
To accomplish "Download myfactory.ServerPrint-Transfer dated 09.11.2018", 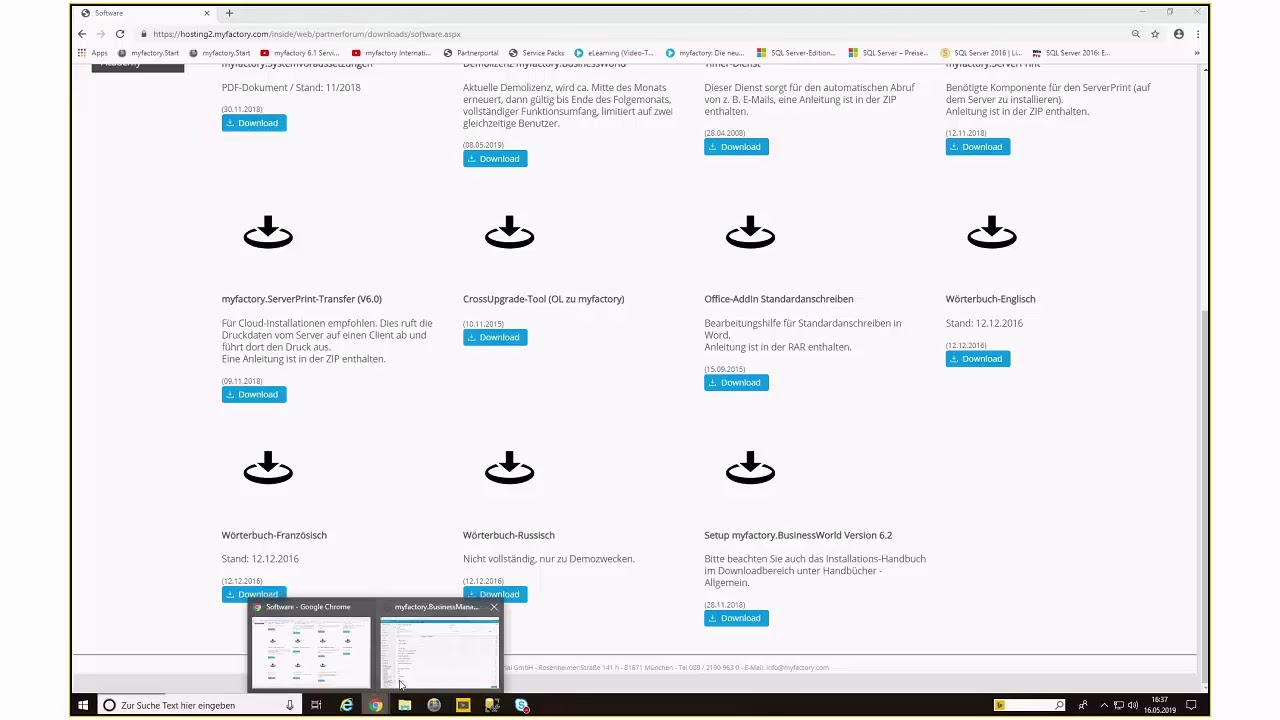I will (254, 395).
